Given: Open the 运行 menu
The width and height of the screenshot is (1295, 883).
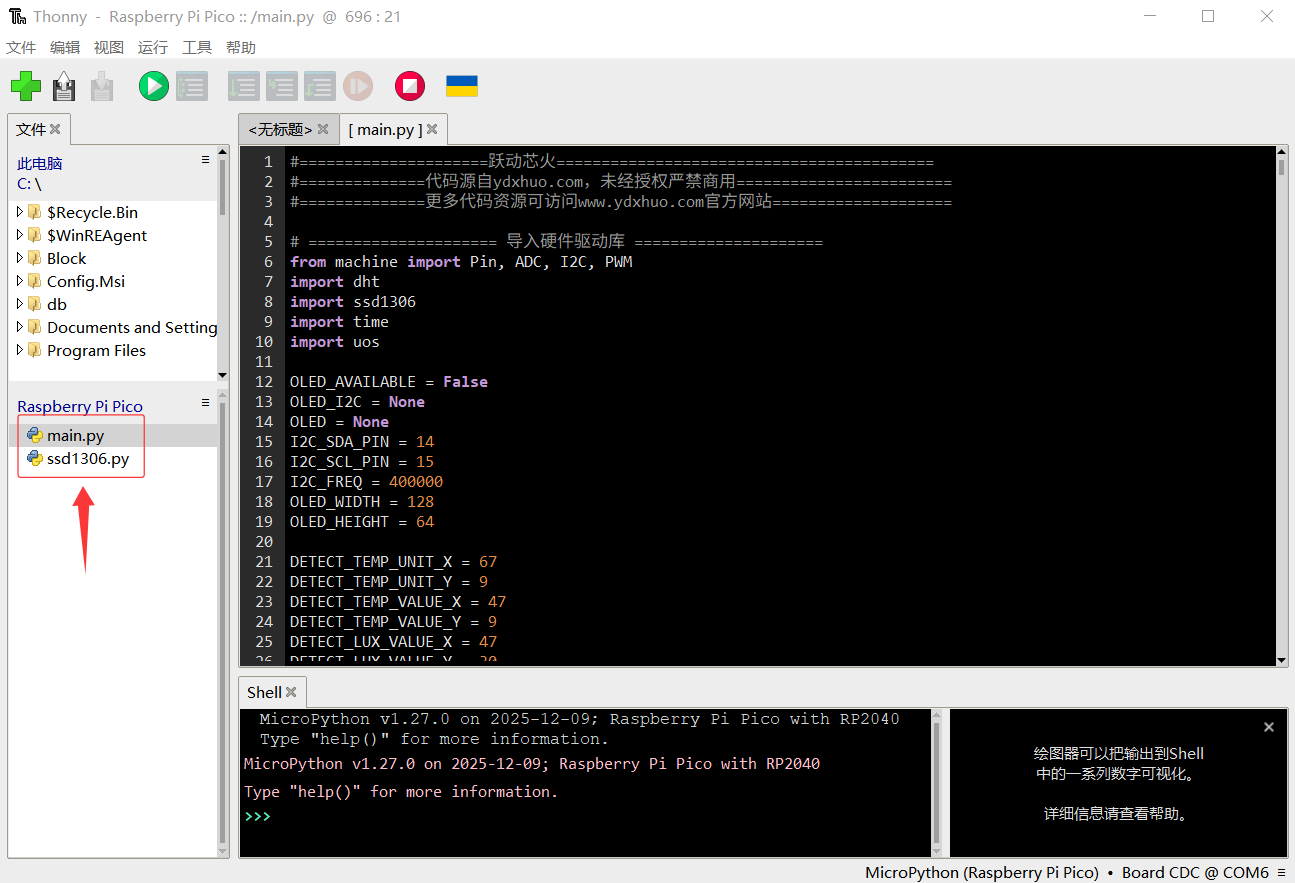Looking at the screenshot, I should pos(153,47).
